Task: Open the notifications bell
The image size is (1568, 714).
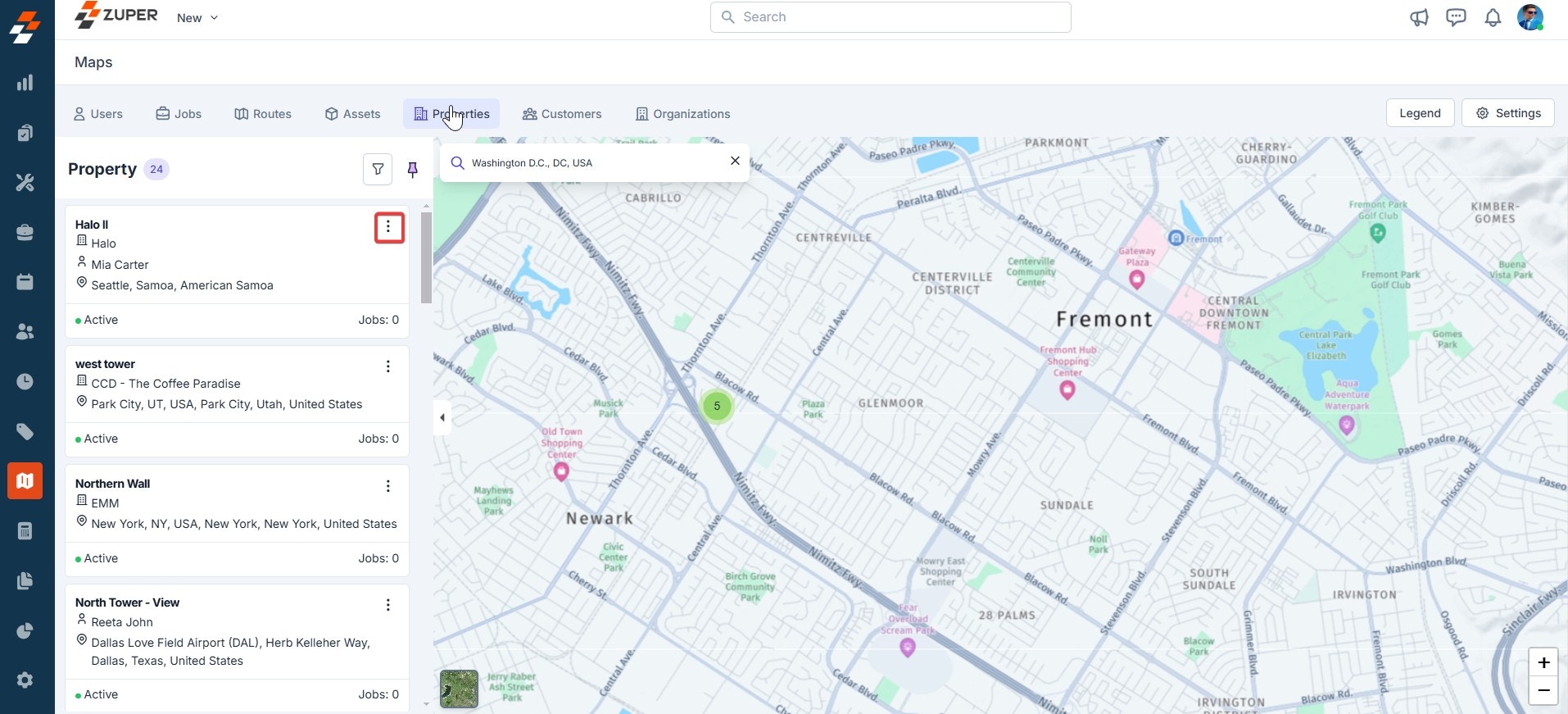Action: tap(1493, 17)
